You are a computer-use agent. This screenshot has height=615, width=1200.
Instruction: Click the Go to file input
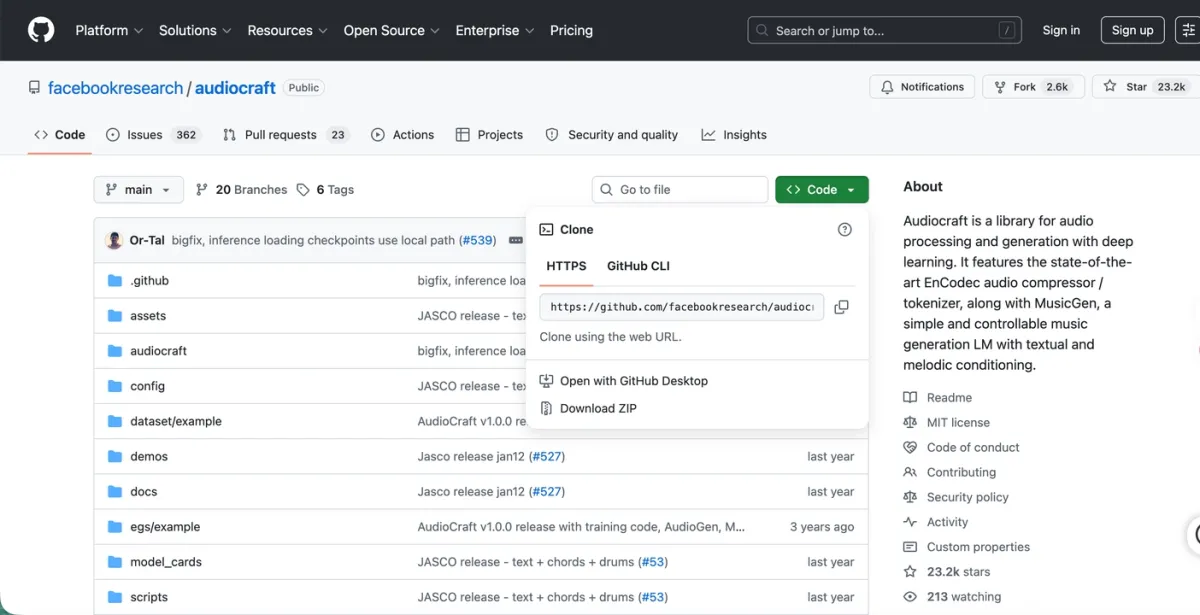[x=680, y=190]
